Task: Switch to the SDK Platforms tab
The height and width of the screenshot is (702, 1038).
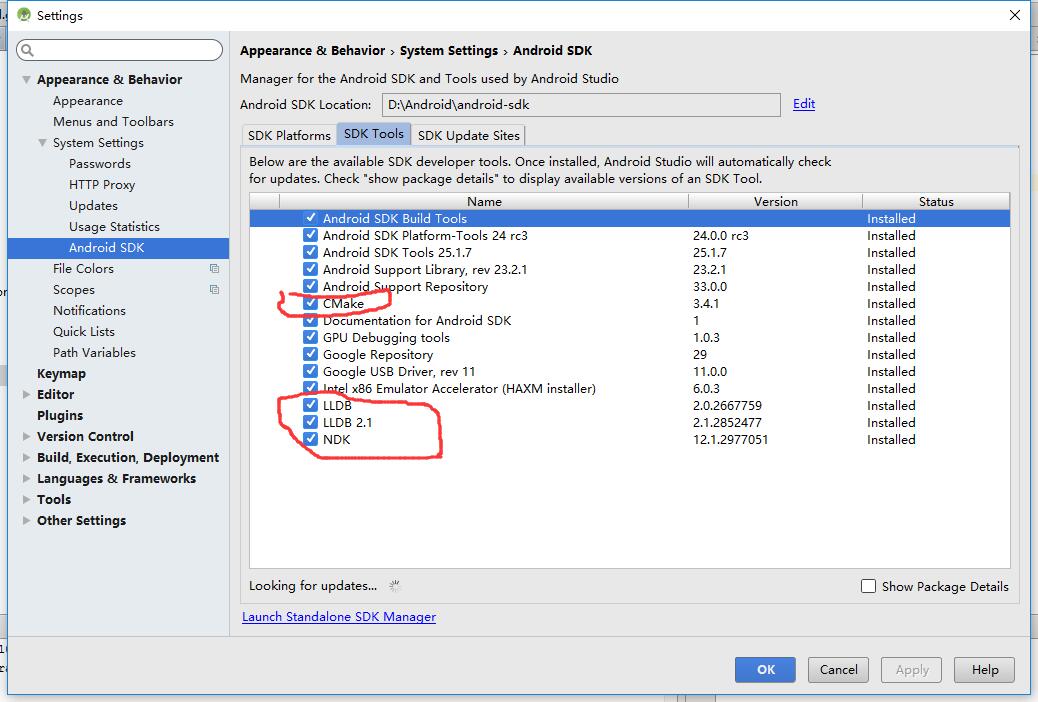Action: coord(289,135)
